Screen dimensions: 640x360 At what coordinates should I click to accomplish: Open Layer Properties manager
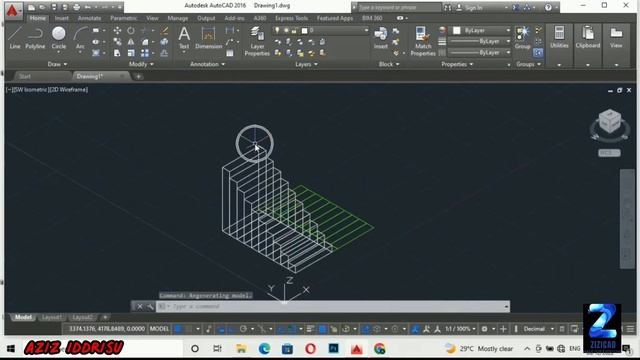(x=257, y=41)
